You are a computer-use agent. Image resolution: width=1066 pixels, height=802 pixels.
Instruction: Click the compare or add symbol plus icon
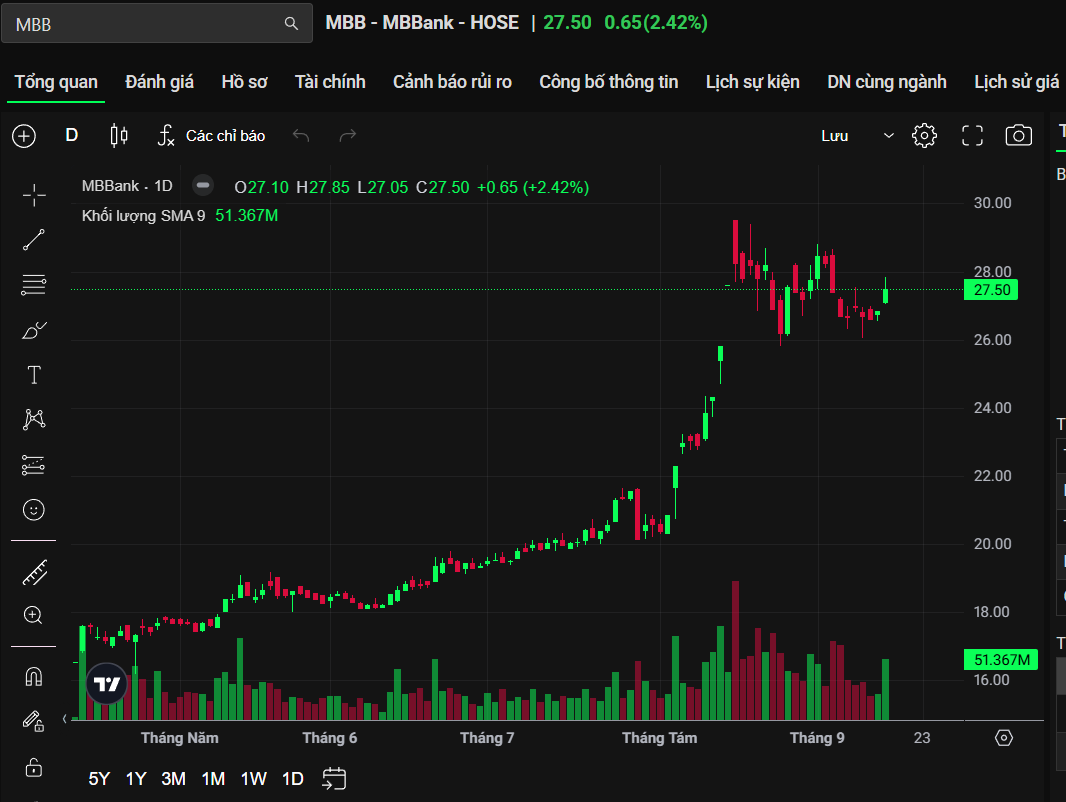pyautogui.click(x=24, y=136)
